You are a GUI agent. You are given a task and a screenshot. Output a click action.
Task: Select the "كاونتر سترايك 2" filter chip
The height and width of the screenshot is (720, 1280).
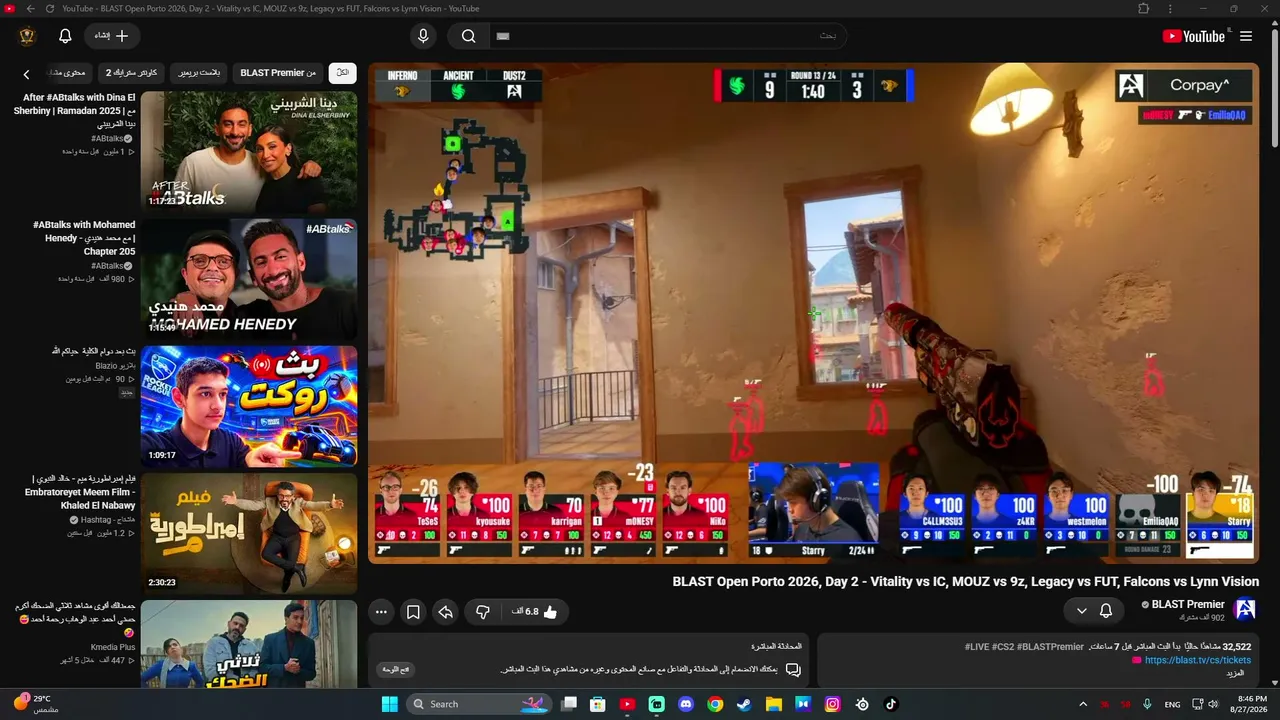click(132, 73)
